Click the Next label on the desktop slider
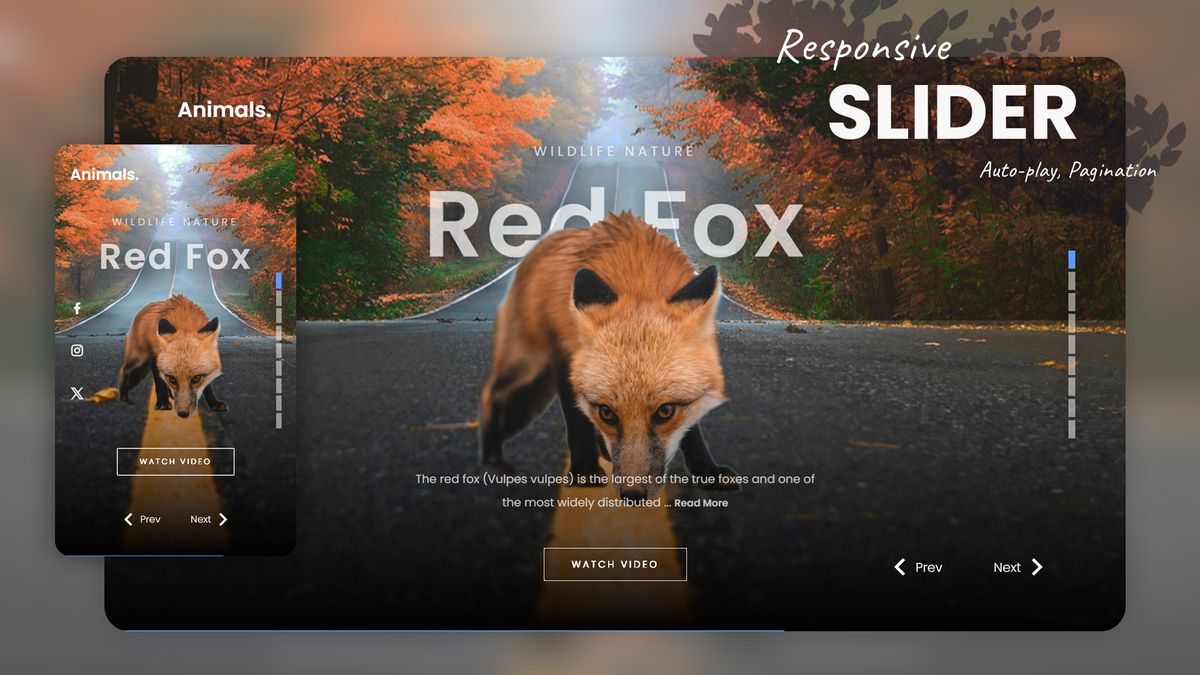The image size is (1200, 675). pos(1007,567)
